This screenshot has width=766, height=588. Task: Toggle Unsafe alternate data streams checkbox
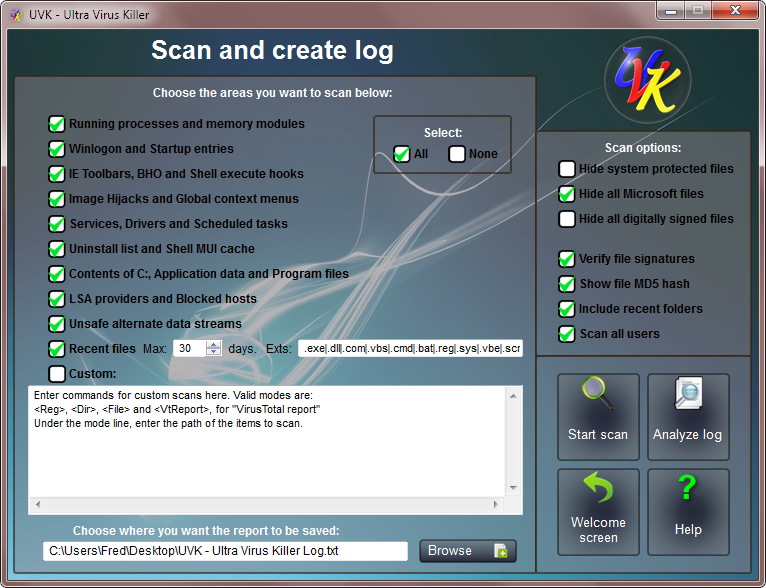[x=57, y=324]
